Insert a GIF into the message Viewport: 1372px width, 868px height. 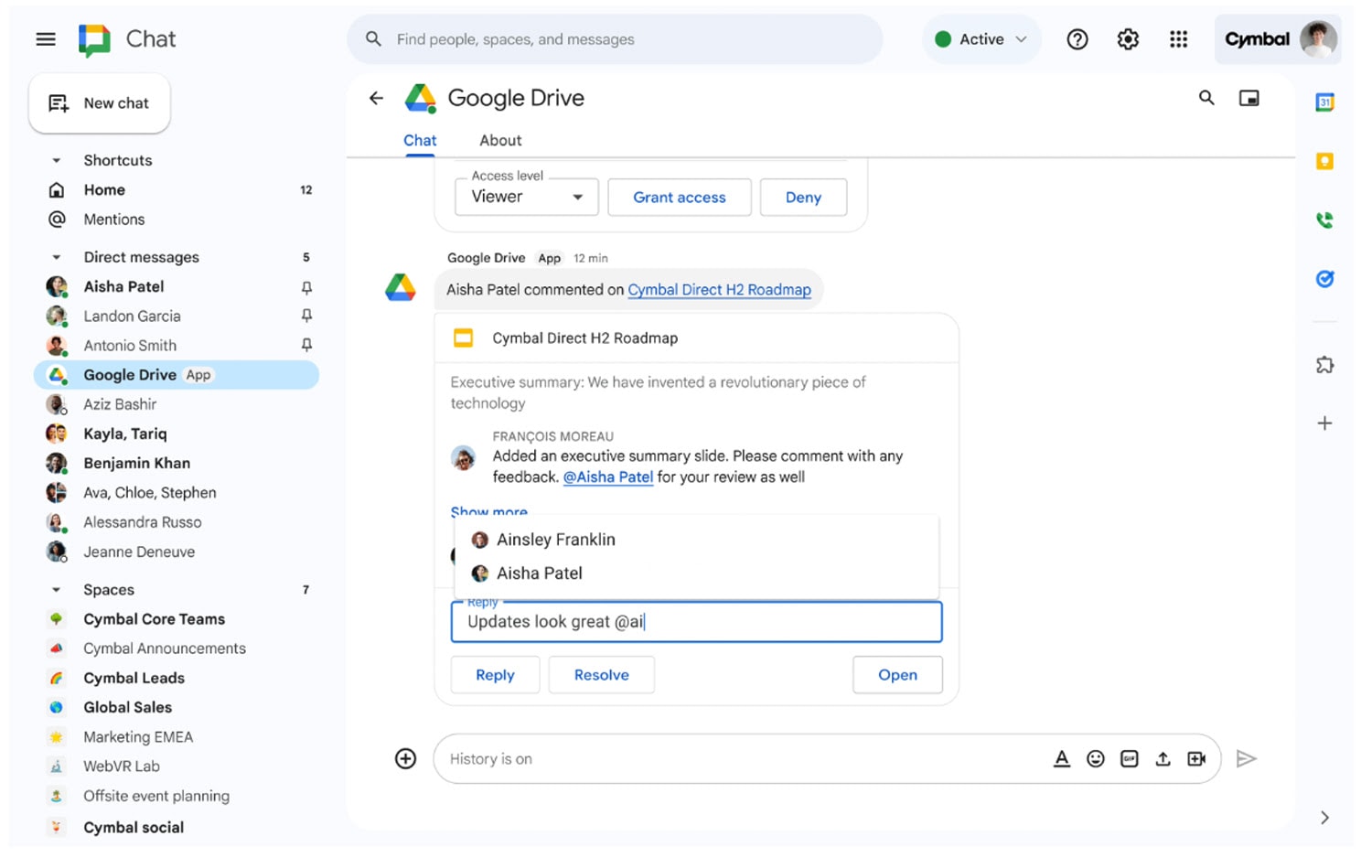tap(1130, 758)
